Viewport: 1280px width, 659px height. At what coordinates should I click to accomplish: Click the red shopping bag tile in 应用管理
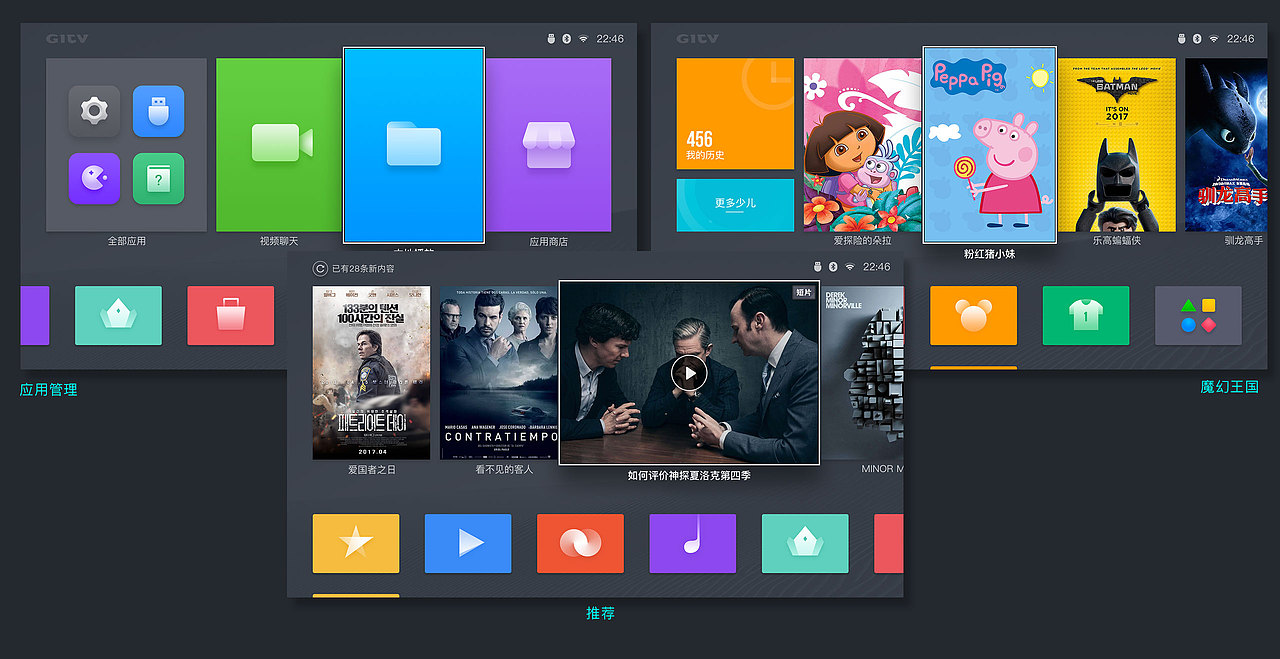coord(230,316)
